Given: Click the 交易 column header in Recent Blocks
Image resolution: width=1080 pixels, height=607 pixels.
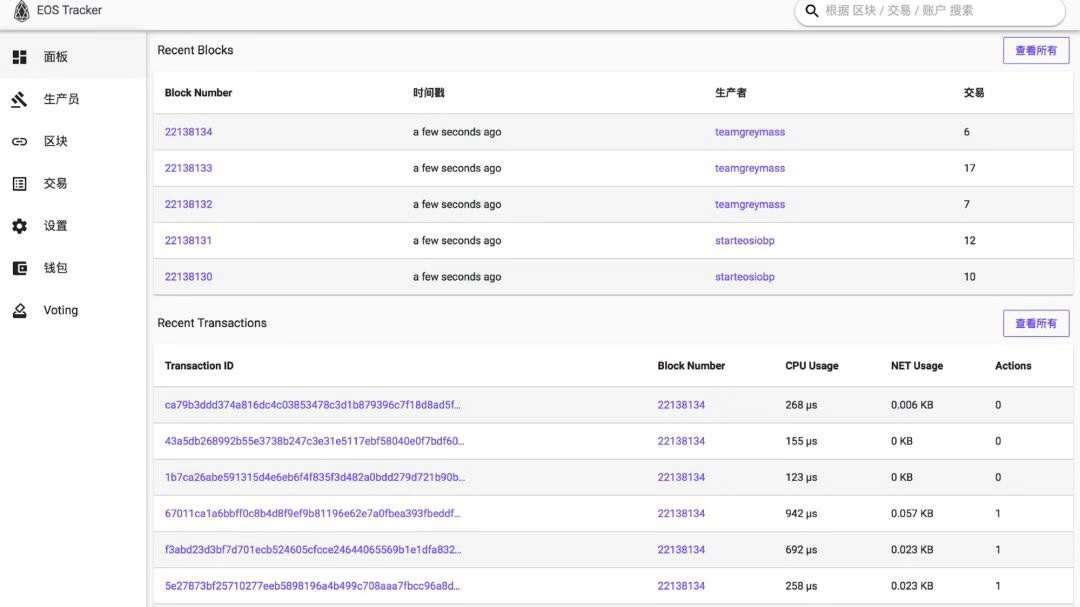Looking at the screenshot, I should (x=973, y=93).
